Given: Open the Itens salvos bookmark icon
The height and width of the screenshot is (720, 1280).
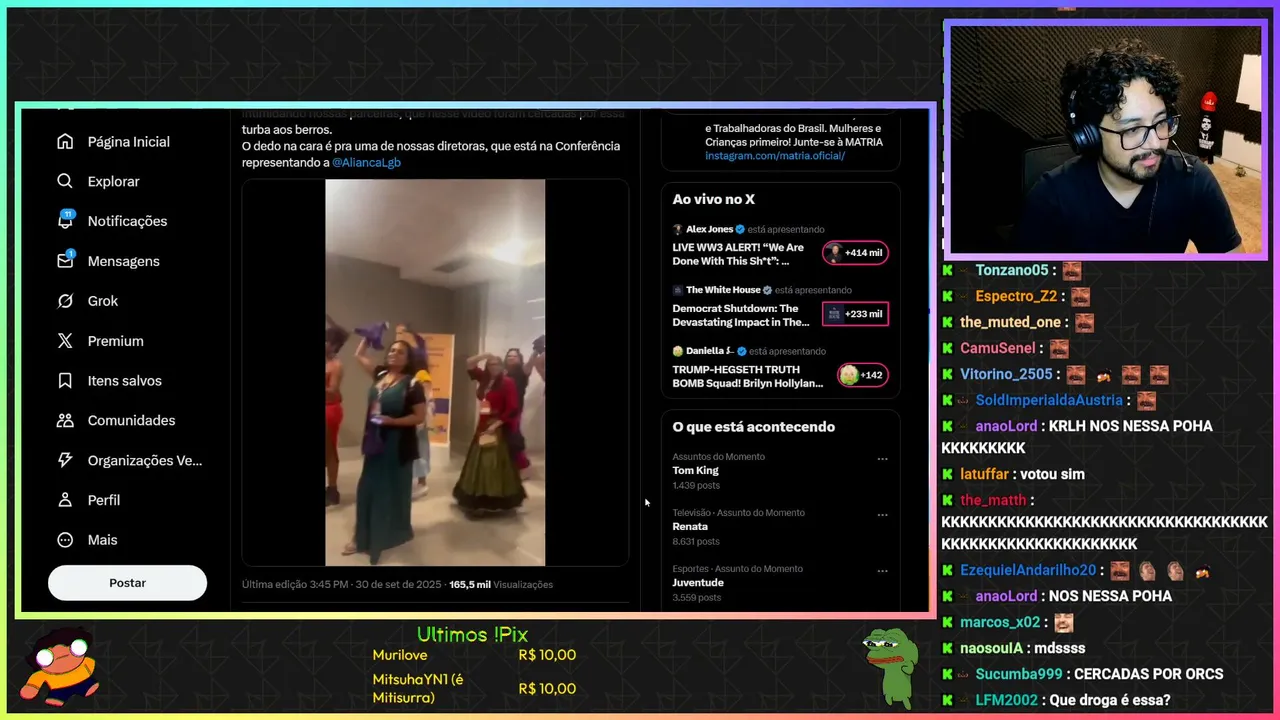Looking at the screenshot, I should (65, 381).
